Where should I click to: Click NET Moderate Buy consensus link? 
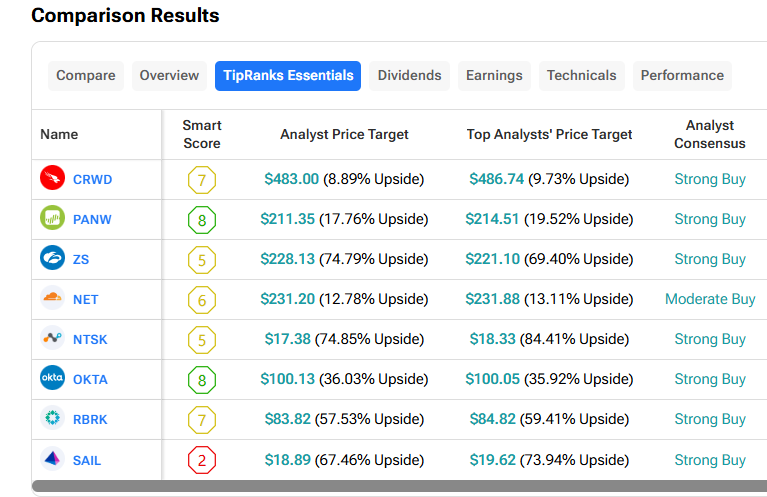(x=710, y=299)
